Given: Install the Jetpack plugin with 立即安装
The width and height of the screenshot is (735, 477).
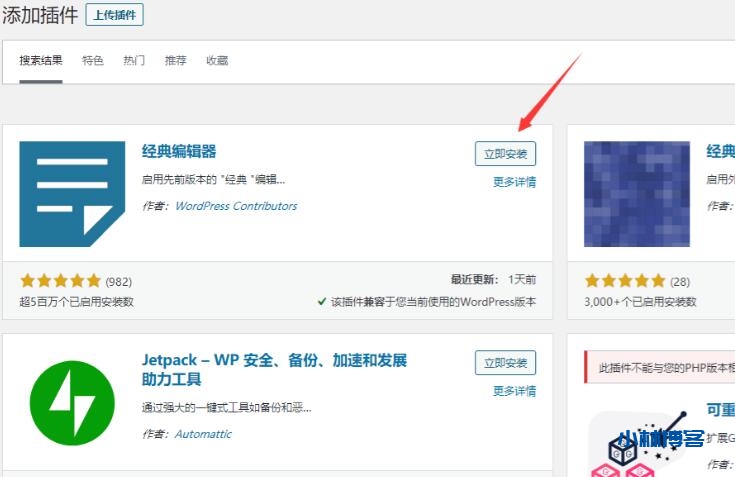Looking at the screenshot, I should tap(505, 363).
